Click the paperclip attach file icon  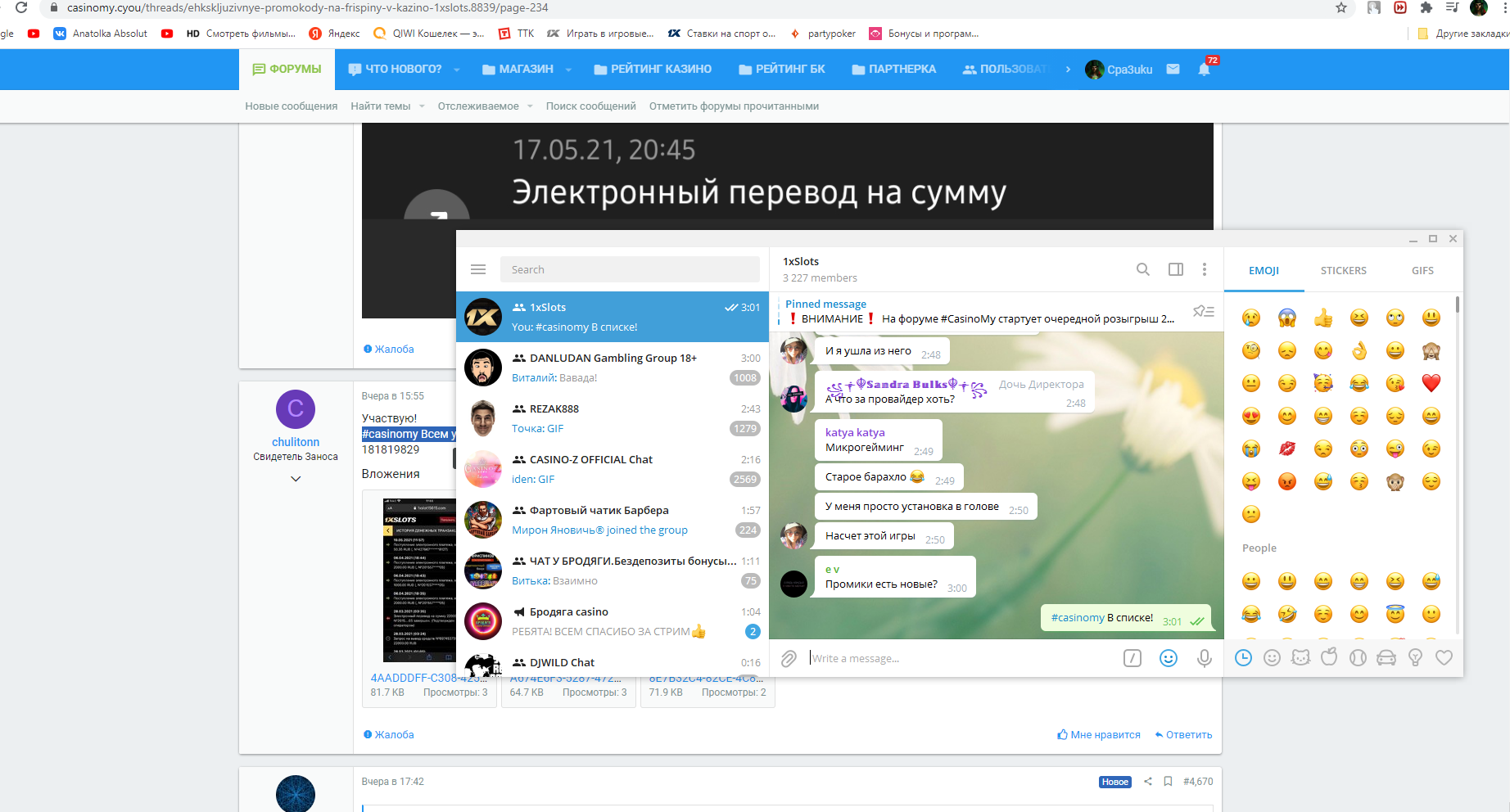(789, 659)
